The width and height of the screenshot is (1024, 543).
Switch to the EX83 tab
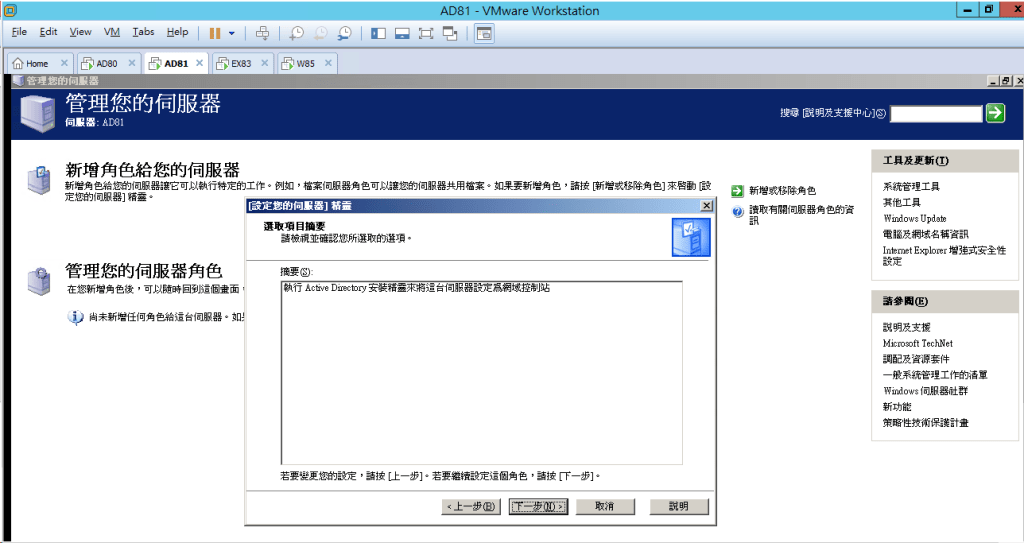tap(240, 63)
